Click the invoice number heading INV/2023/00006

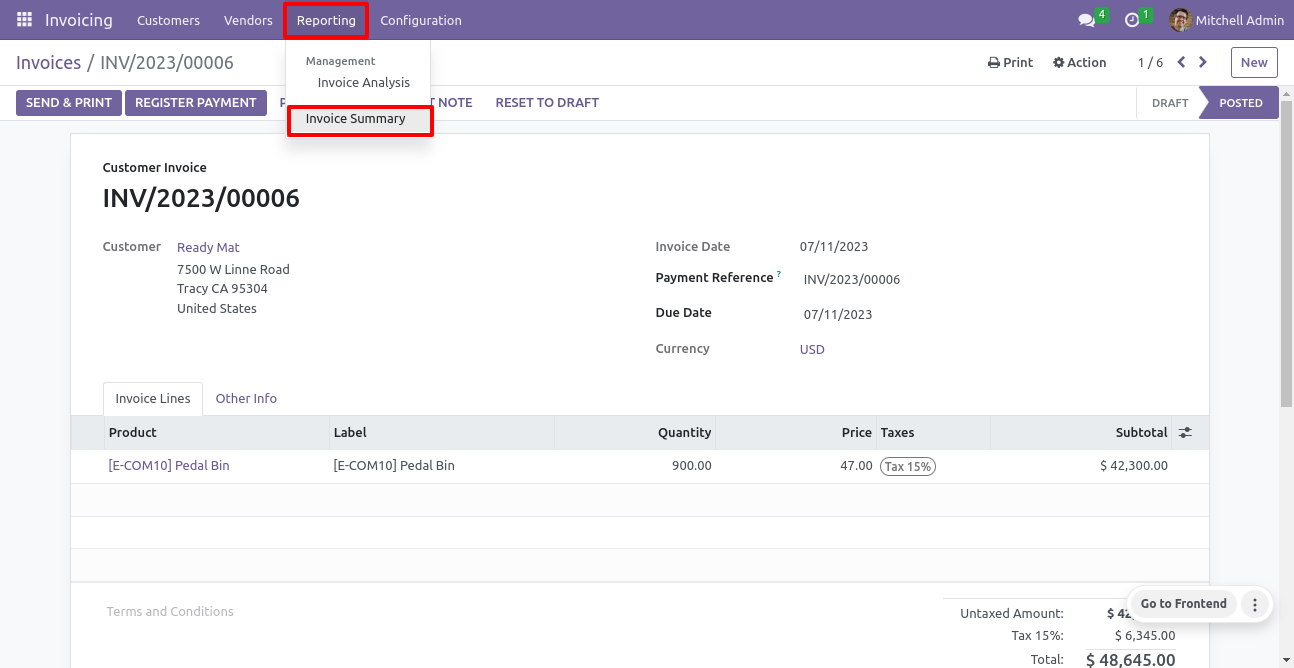pos(201,198)
